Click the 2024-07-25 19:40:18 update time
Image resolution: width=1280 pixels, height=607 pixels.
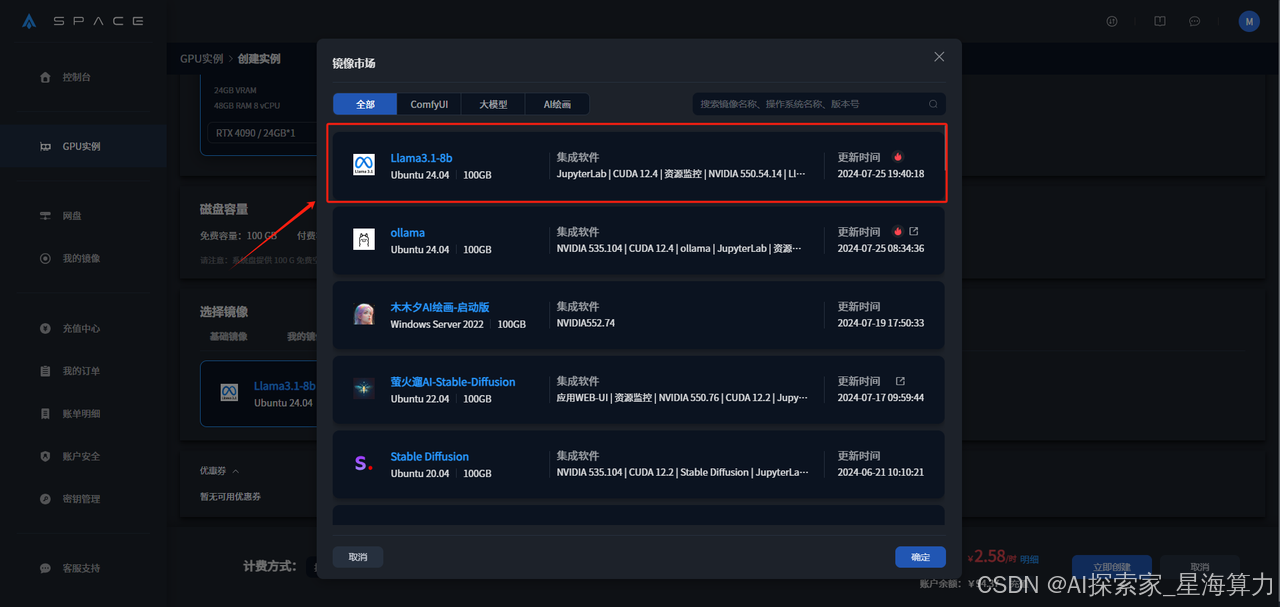tap(880, 174)
